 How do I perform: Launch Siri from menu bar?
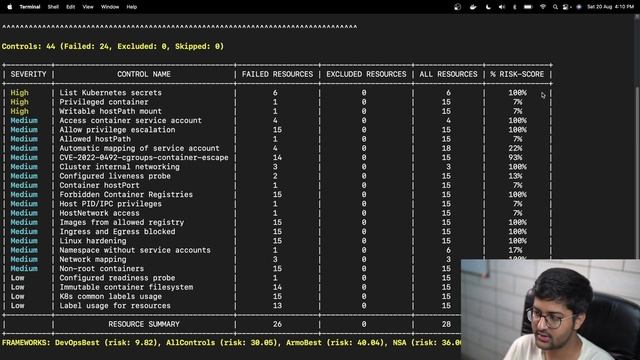coord(579,7)
